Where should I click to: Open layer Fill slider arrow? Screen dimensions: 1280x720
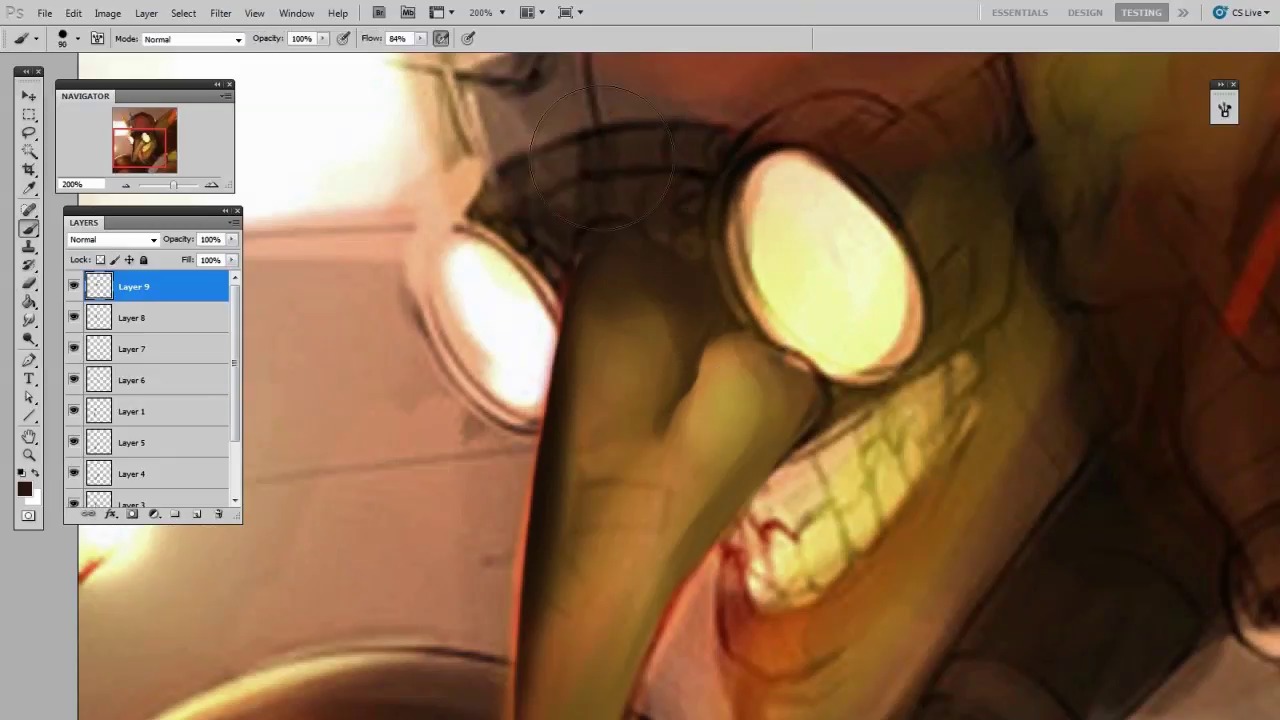tap(232, 260)
